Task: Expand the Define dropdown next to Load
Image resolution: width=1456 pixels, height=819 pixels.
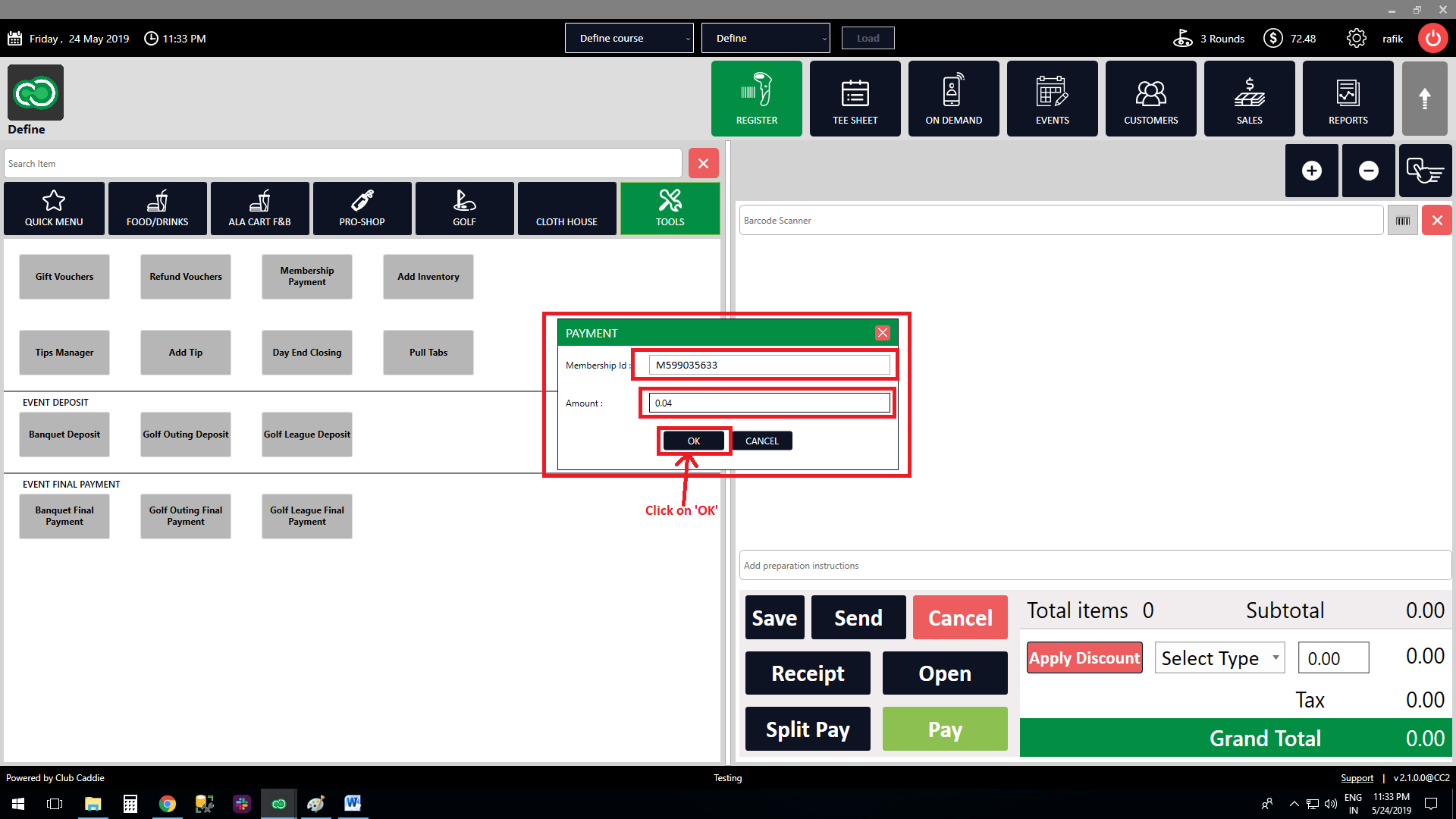Action: [x=765, y=38]
